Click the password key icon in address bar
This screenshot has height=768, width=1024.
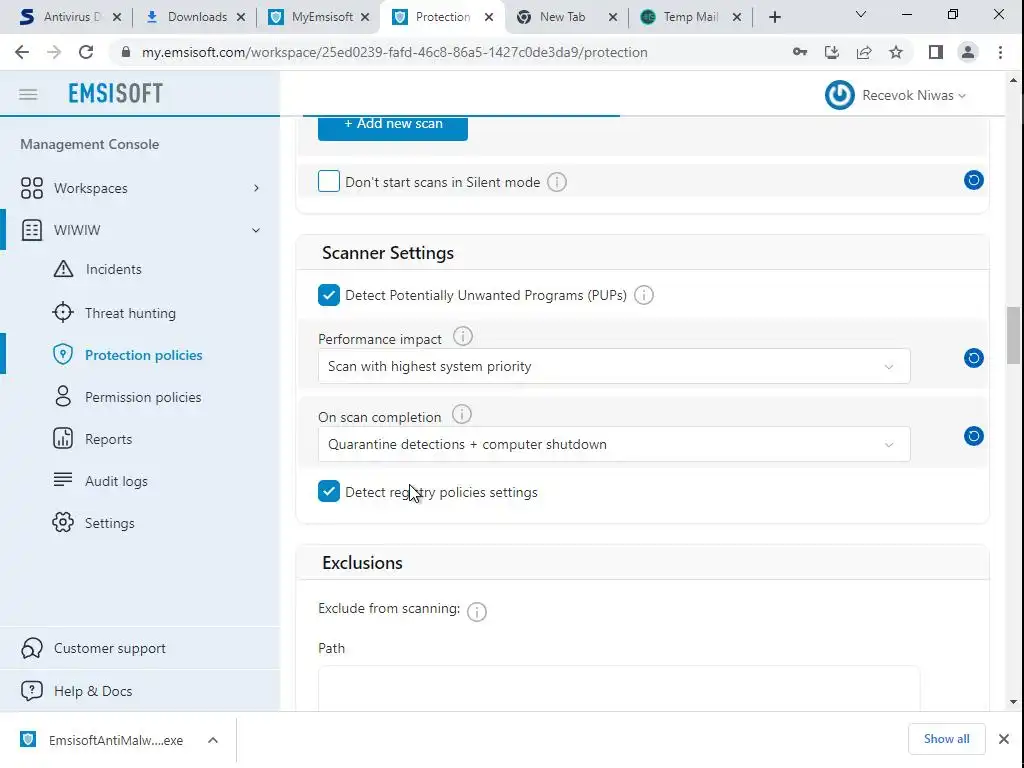800,52
